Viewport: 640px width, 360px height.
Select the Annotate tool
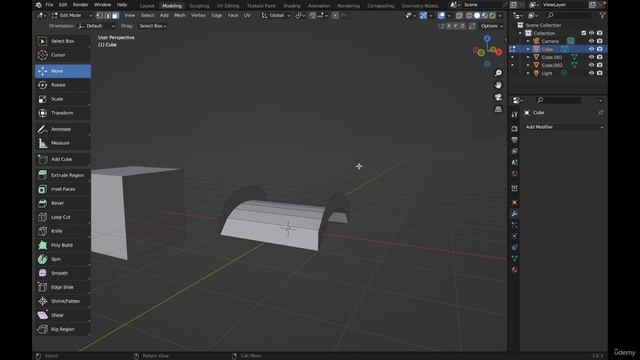click(x=63, y=129)
